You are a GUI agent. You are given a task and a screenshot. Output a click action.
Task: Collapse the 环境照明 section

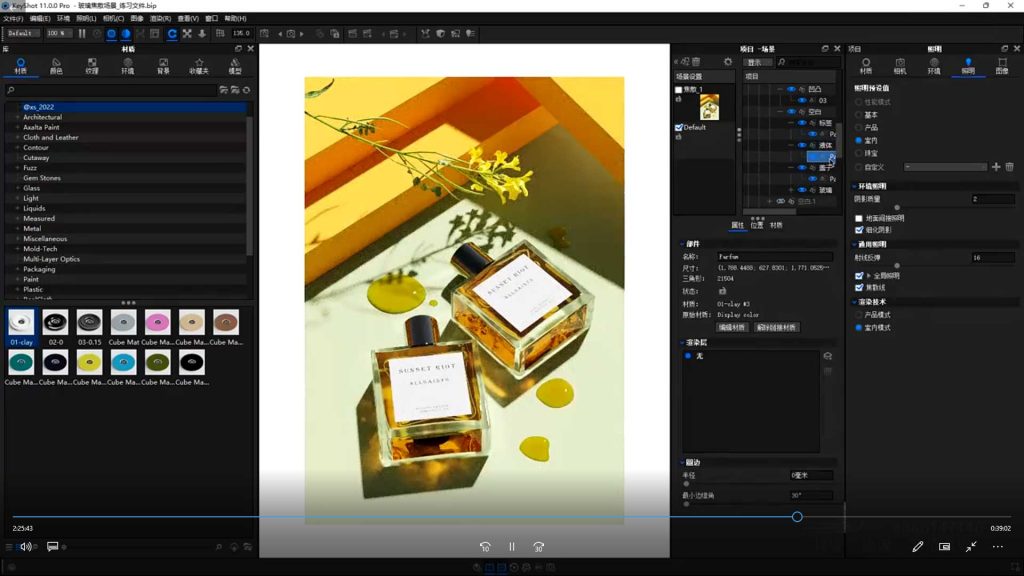point(853,187)
